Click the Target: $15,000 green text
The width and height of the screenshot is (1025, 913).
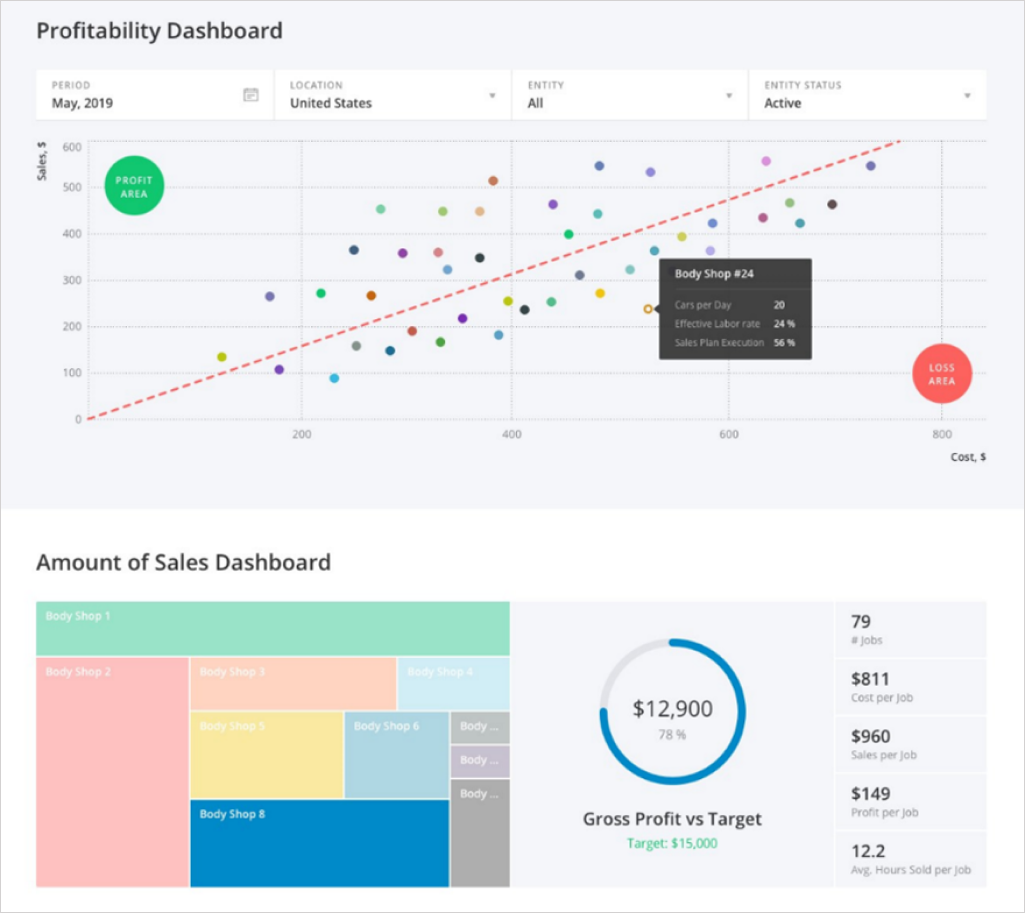(x=672, y=843)
